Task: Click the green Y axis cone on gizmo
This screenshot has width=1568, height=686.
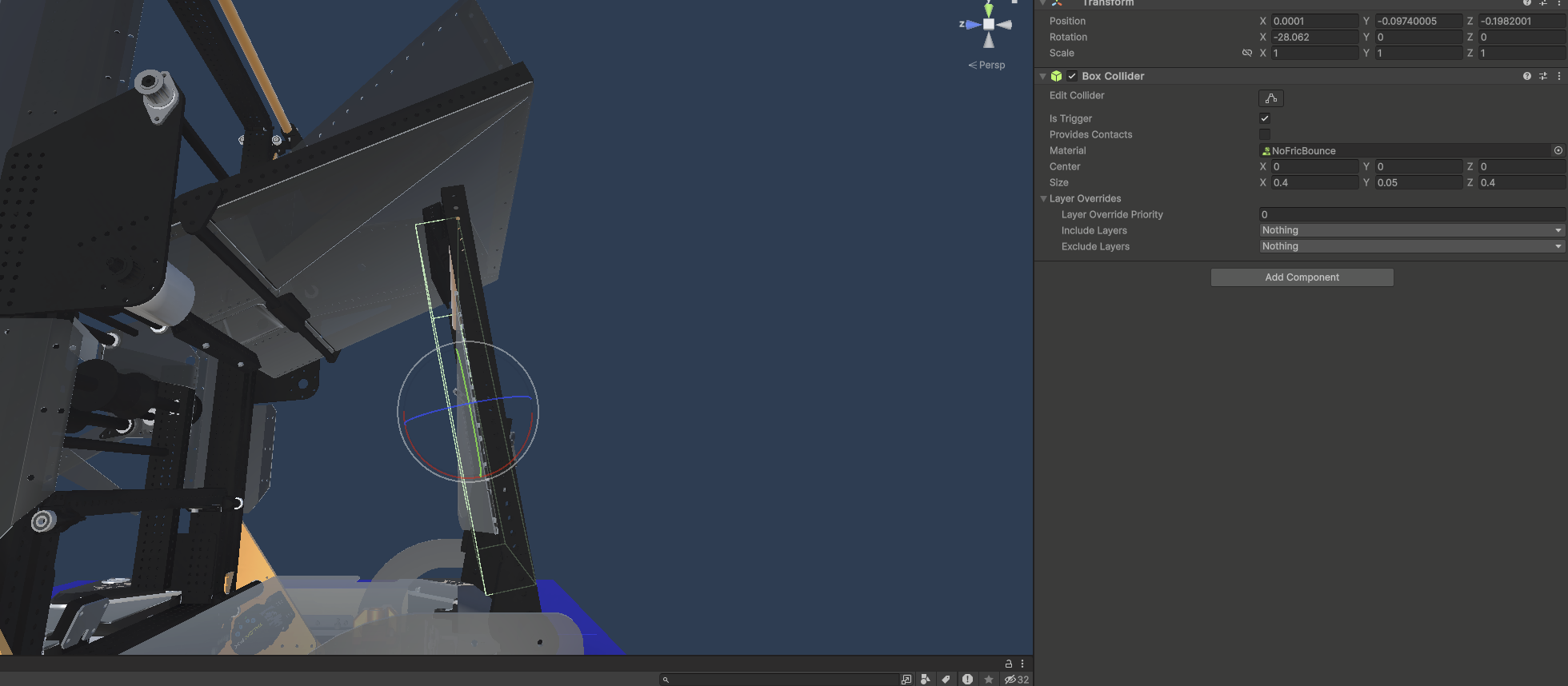Action: [989, 9]
